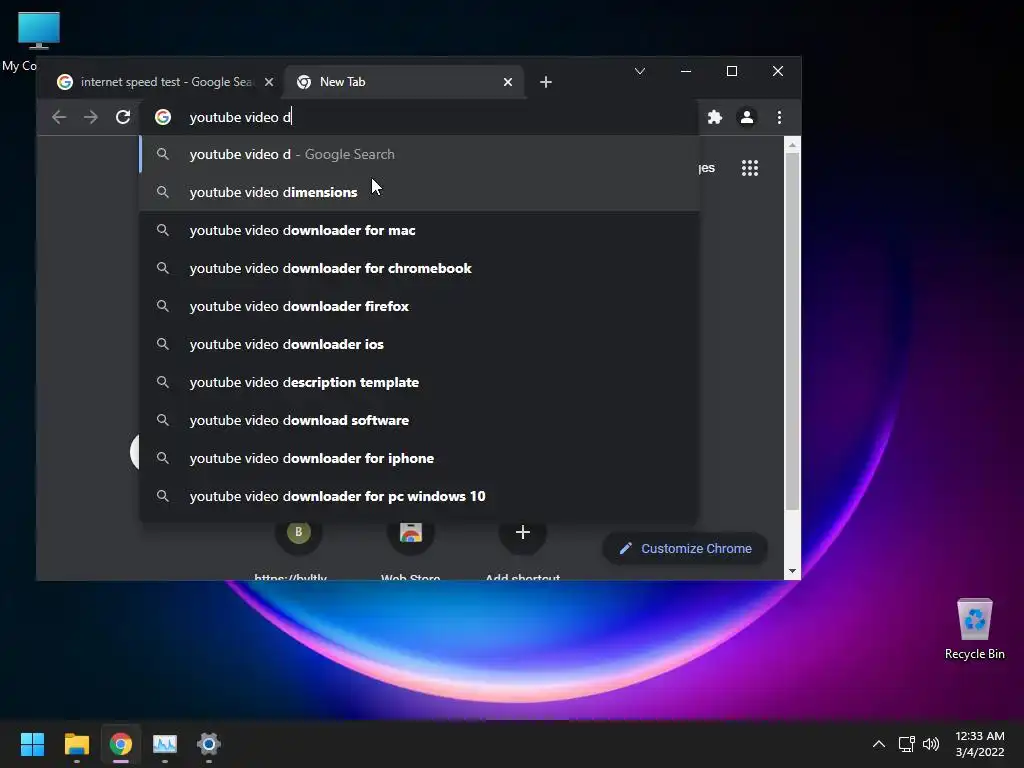Open the clock showing 12:33 AM

[x=980, y=744]
